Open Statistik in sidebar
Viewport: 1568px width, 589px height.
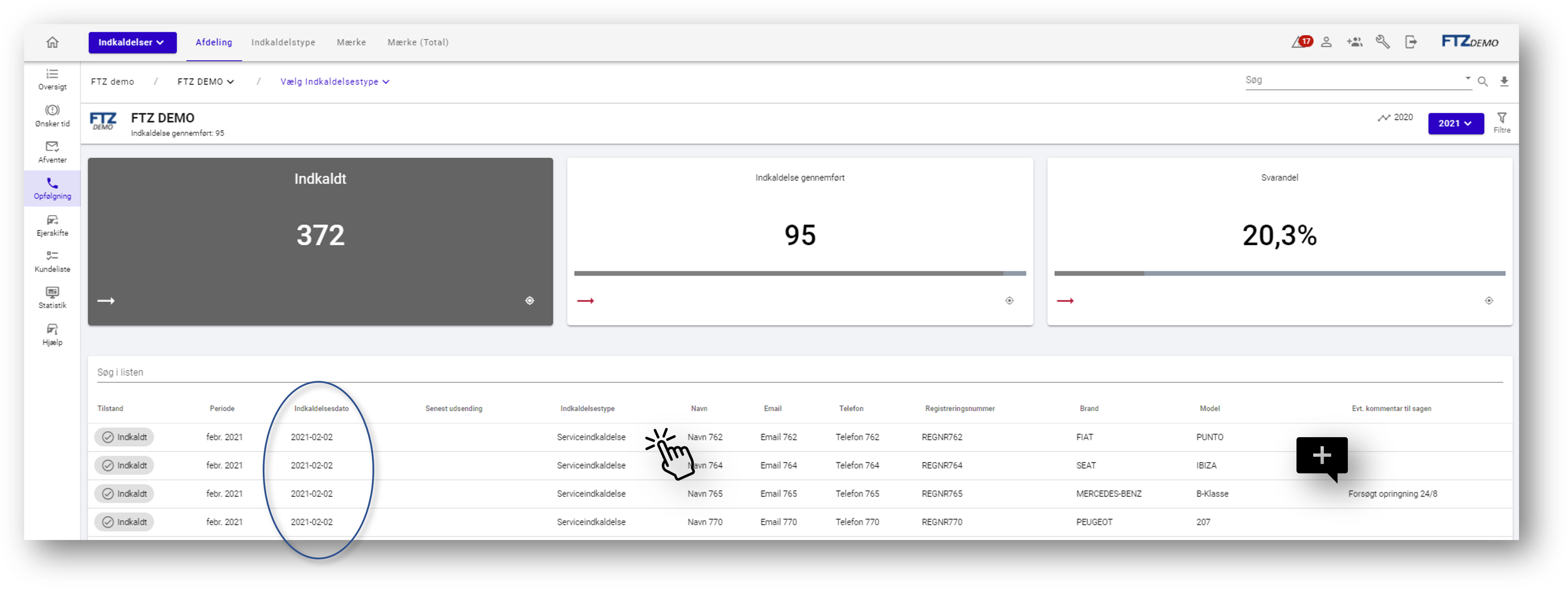(52, 298)
